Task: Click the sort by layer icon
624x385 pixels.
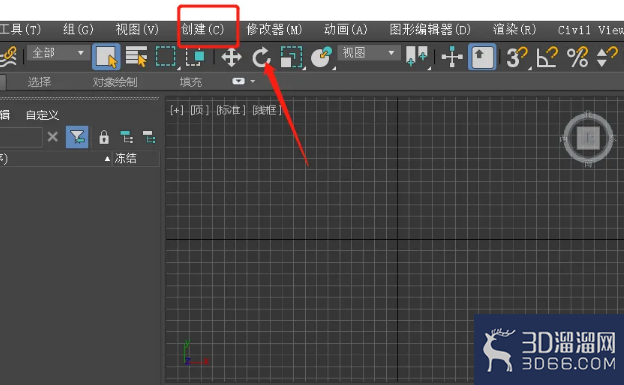Action: click(149, 137)
